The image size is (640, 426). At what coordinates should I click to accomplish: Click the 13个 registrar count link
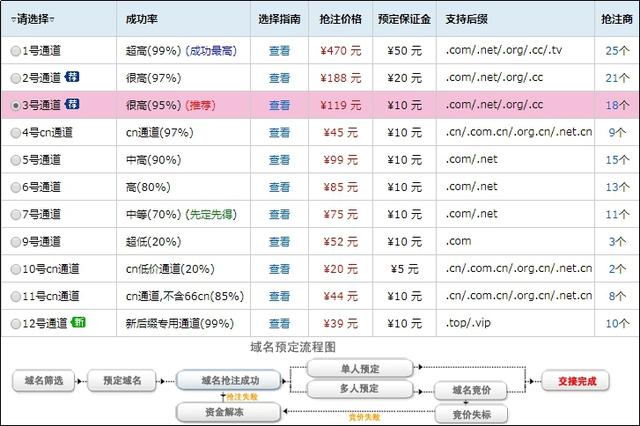[x=617, y=187]
